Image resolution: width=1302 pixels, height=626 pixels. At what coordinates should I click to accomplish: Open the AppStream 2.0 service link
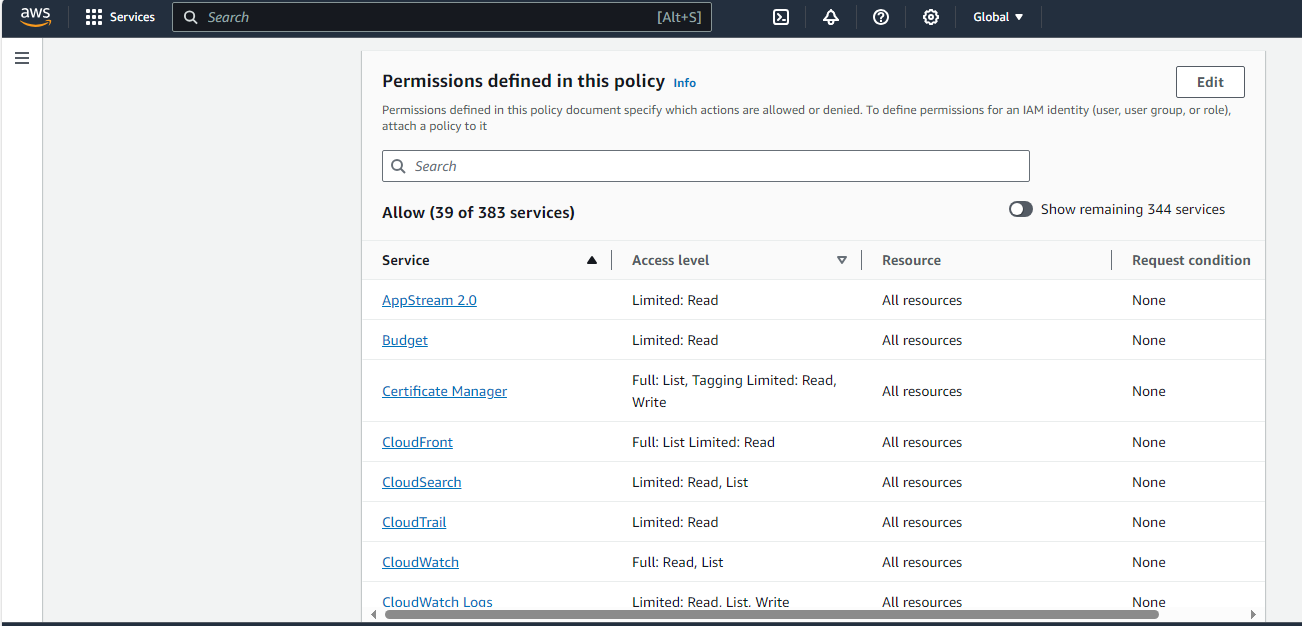click(x=429, y=300)
